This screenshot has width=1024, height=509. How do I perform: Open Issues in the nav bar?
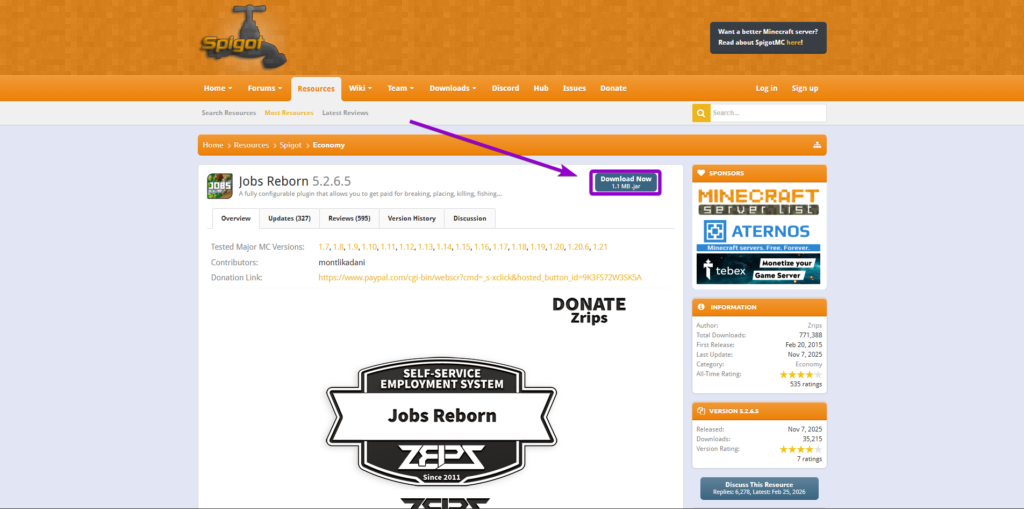(574, 88)
